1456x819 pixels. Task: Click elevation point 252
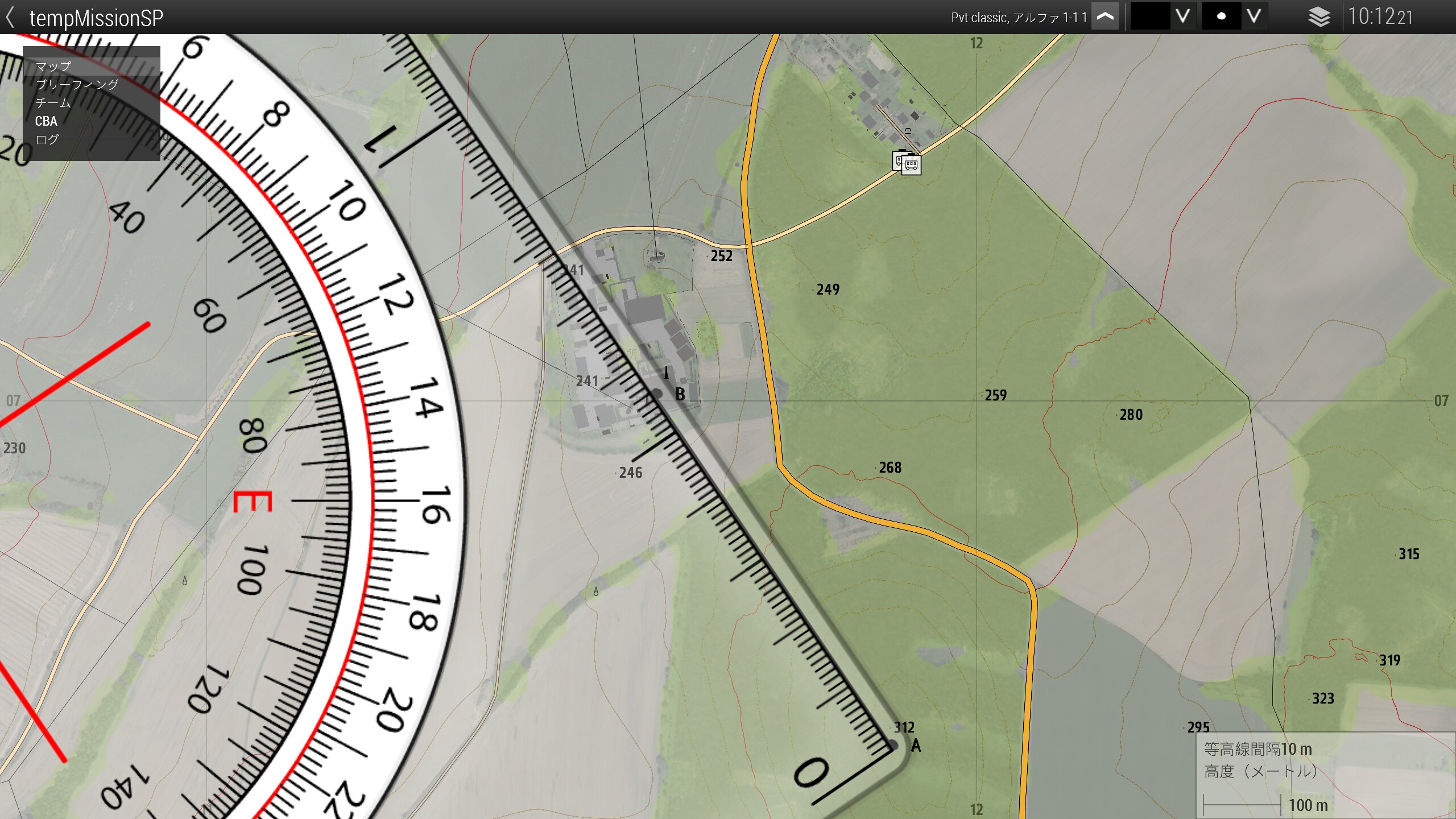[721, 256]
